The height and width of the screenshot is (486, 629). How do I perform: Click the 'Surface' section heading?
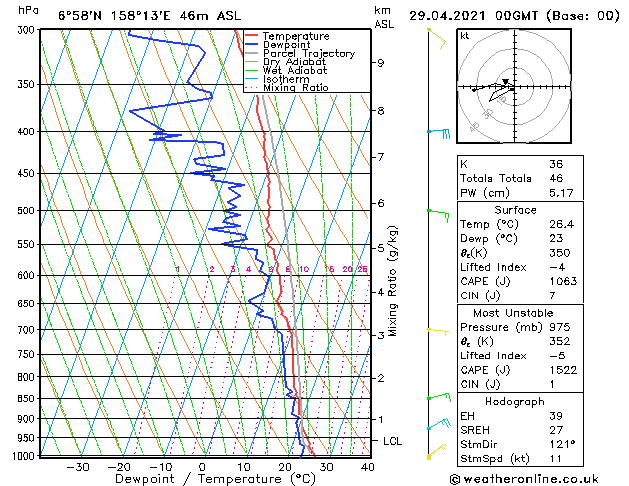point(515,210)
